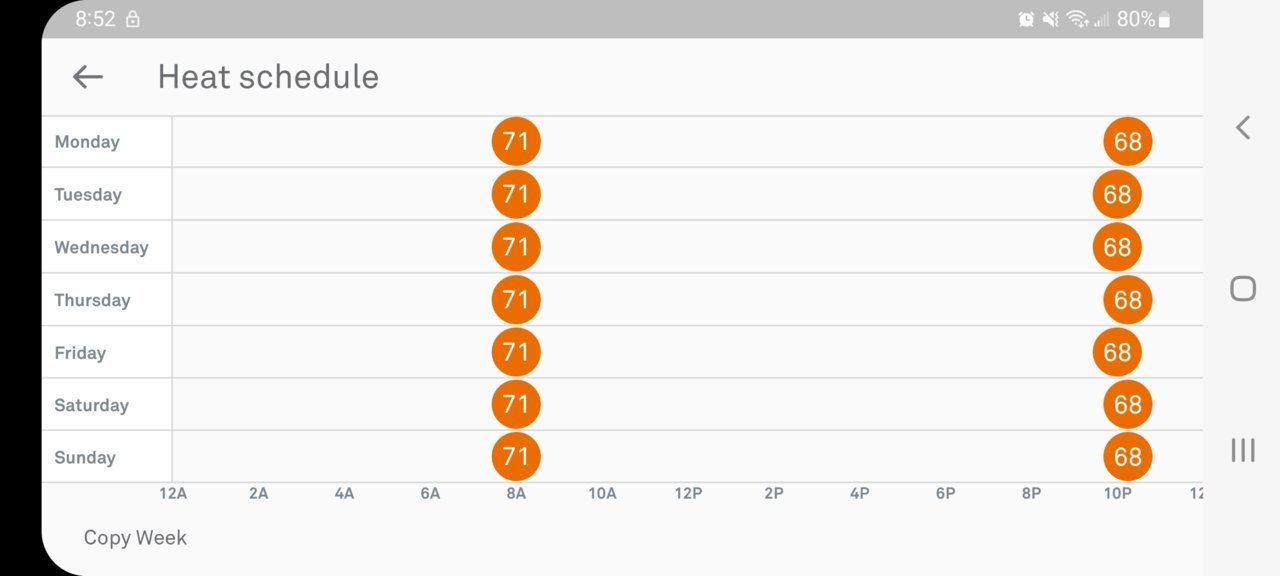Image resolution: width=1280 pixels, height=576 pixels.
Task: Tap the Wednesday row label
Action: (101, 247)
